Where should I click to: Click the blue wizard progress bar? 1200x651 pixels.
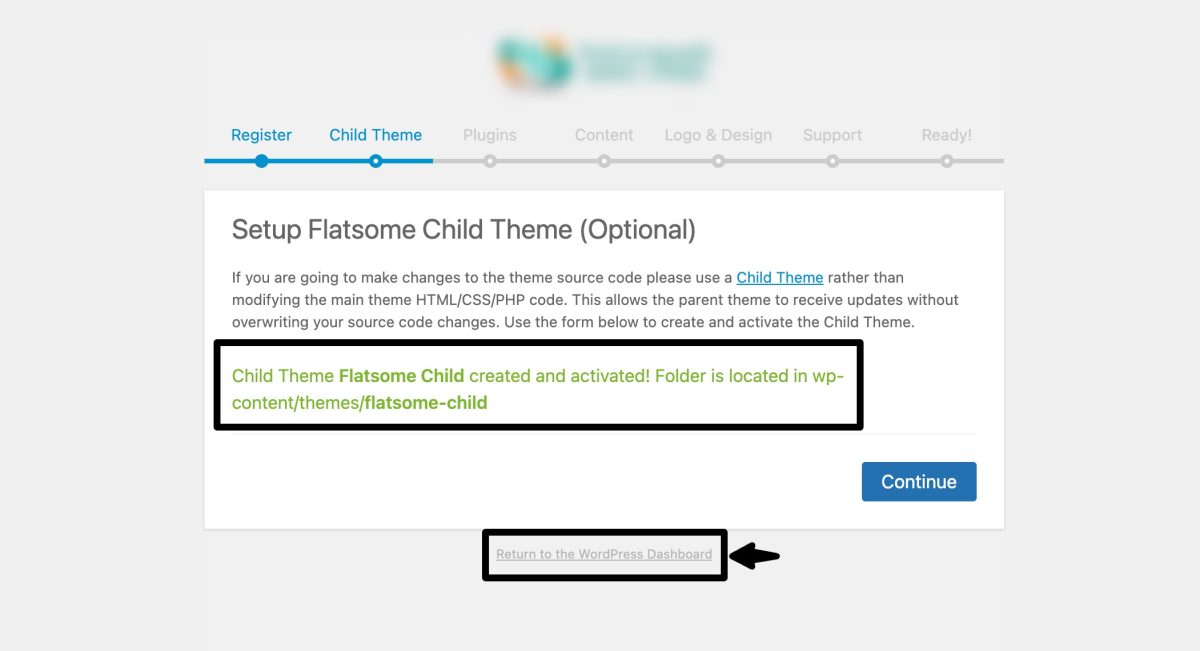pos(318,160)
